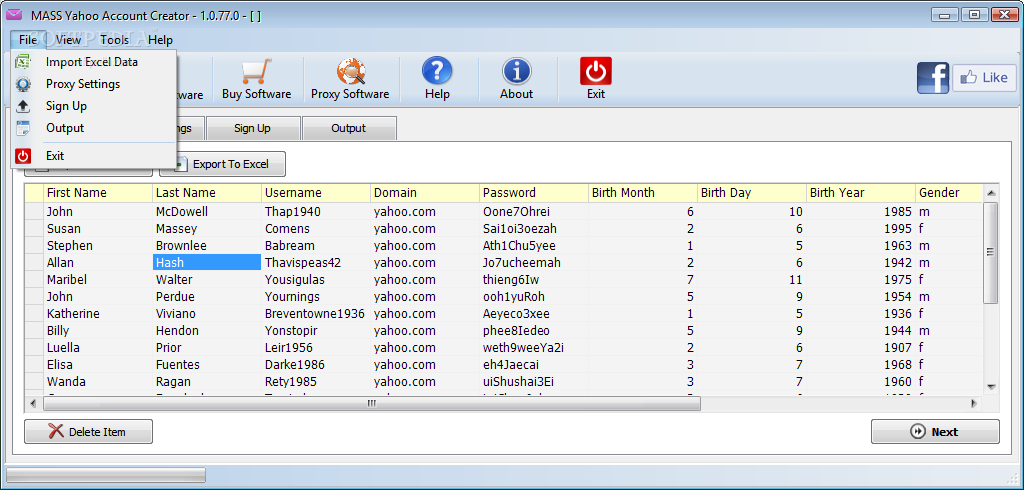This screenshot has height=490, width=1024.
Task: Choose Import Excel Data from File menu
Action: tap(93, 62)
